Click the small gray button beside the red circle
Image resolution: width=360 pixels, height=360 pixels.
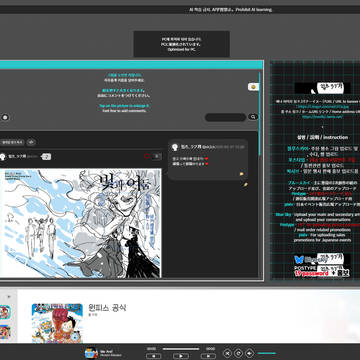coord(157,156)
